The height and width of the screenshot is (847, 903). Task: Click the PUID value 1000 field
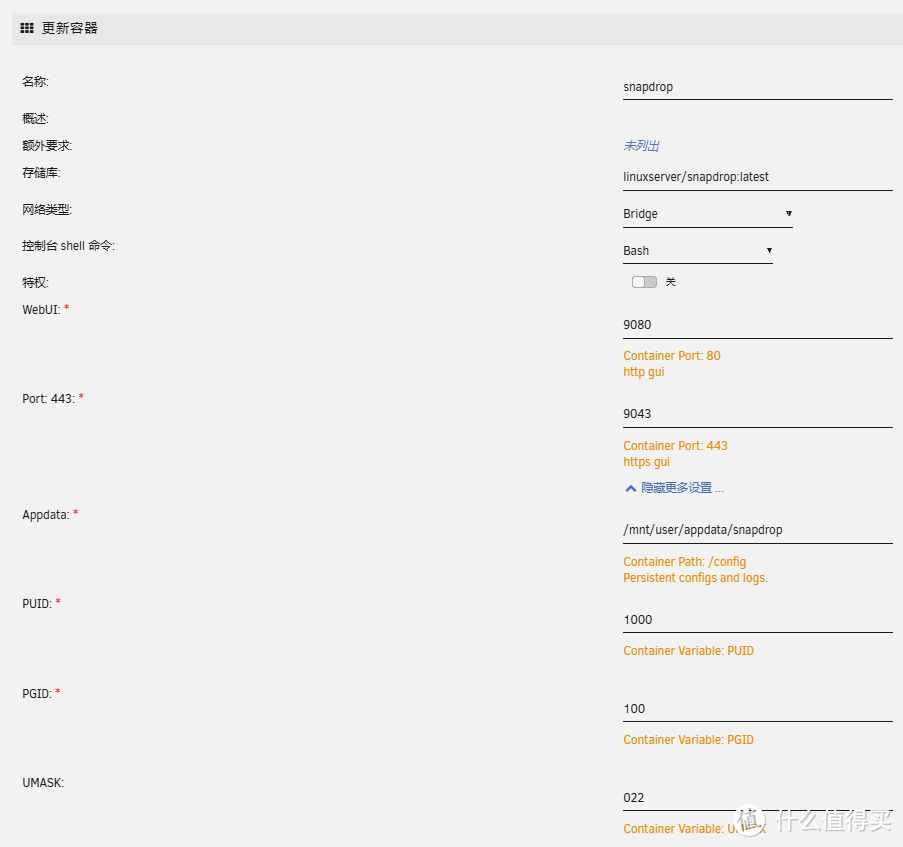tap(757, 620)
